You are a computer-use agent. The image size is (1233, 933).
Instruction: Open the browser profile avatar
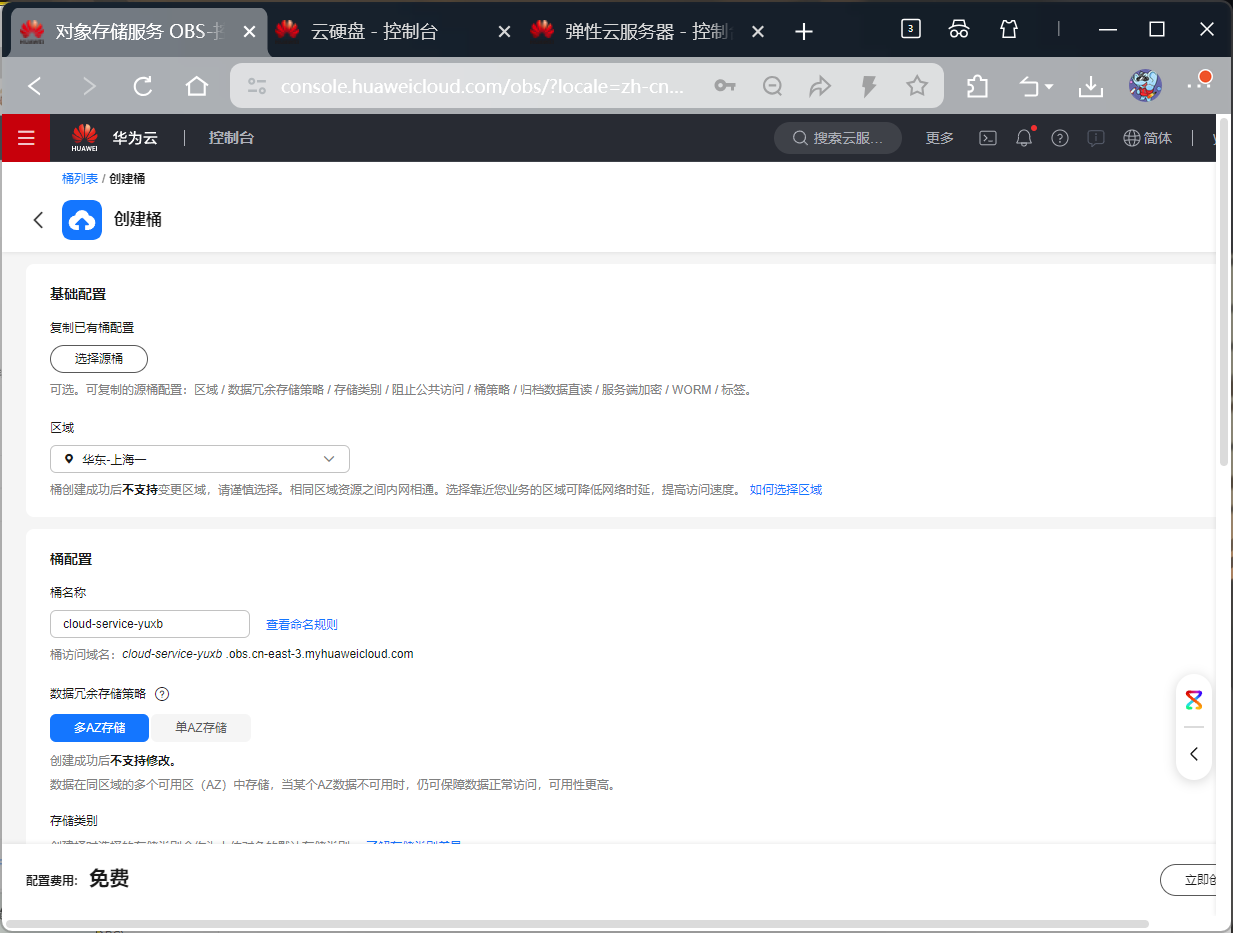[x=1145, y=86]
